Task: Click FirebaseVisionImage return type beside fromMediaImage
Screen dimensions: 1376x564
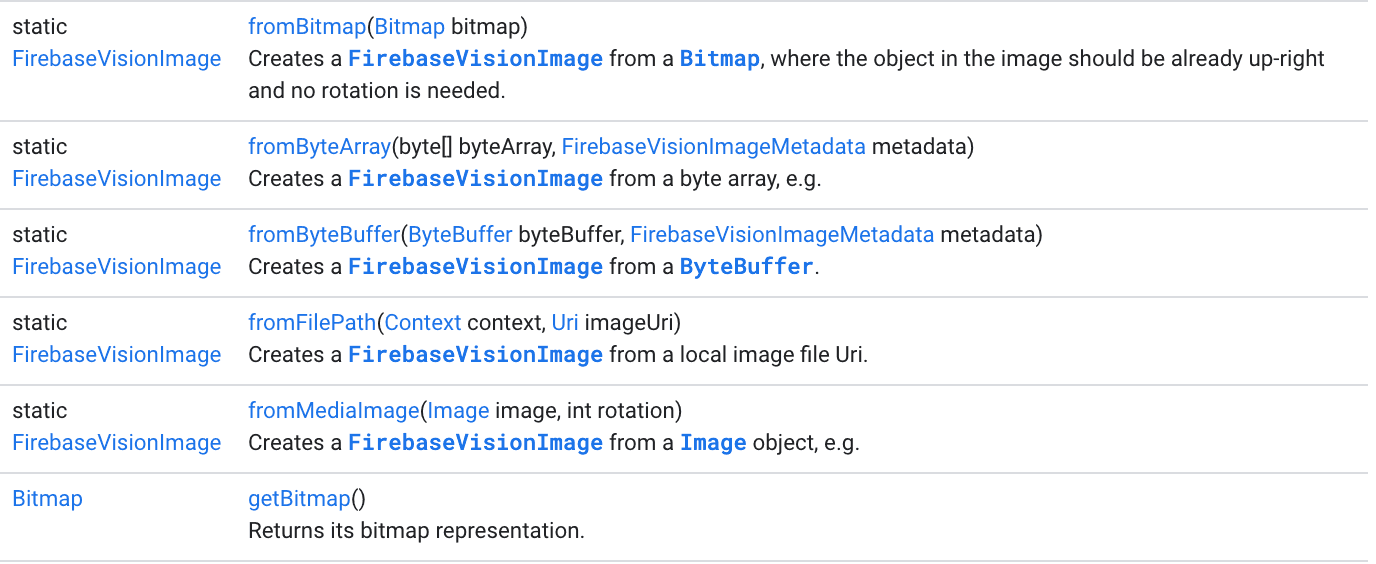Action: pos(116,443)
